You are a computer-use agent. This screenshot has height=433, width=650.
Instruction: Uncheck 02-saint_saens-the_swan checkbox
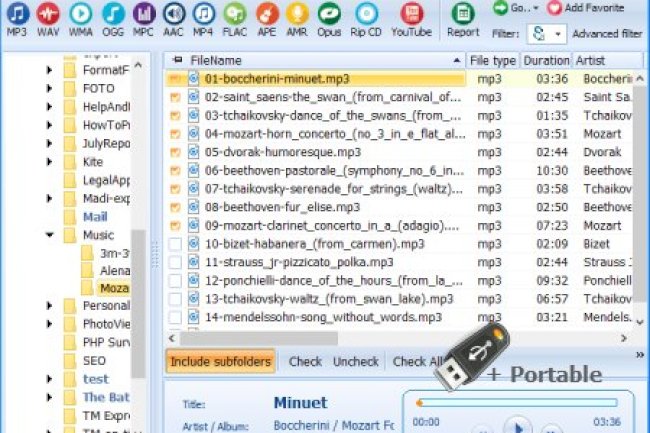coord(175,97)
